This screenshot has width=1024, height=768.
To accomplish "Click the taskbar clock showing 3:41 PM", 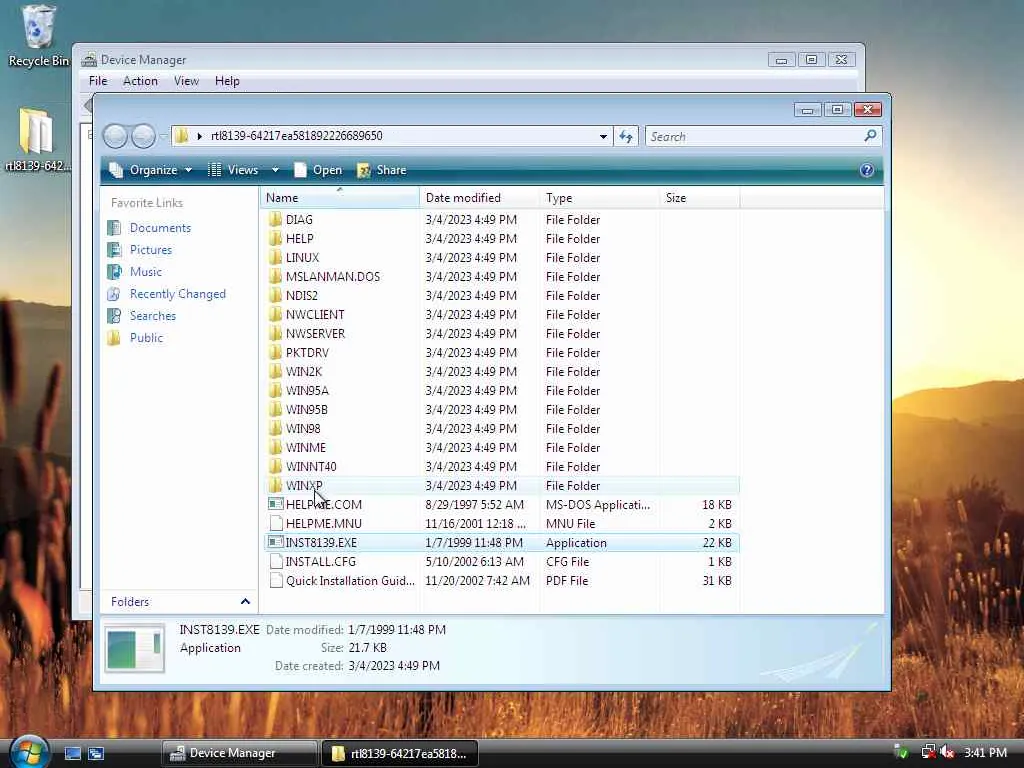I will tap(985, 752).
